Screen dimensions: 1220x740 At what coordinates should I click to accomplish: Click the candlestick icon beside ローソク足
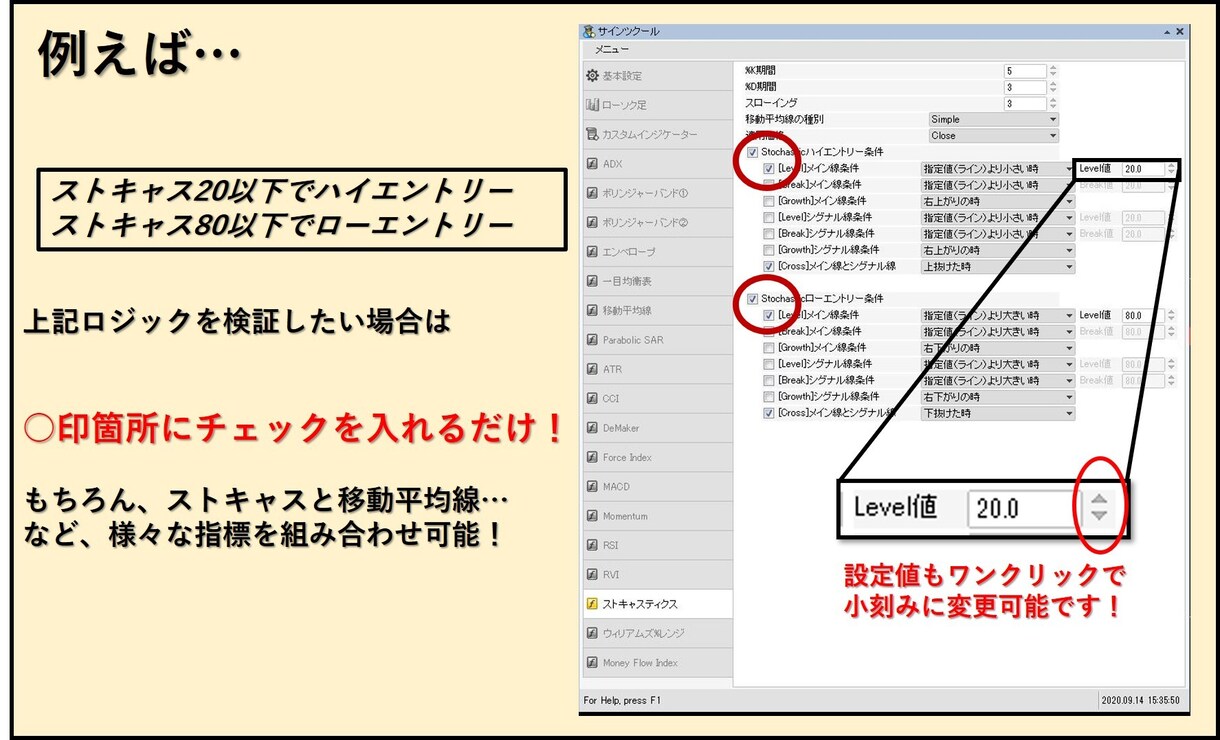click(x=592, y=105)
